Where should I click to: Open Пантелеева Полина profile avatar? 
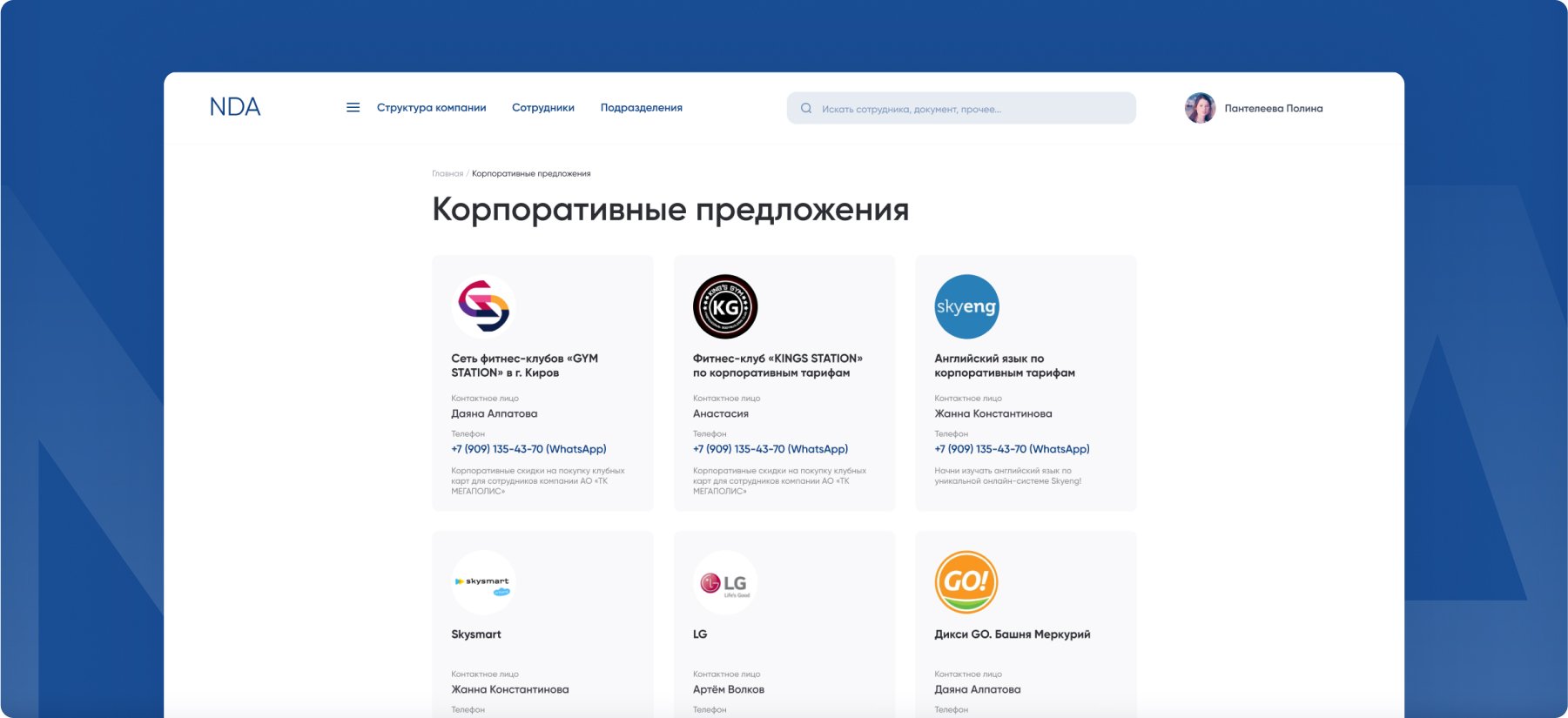1200,108
